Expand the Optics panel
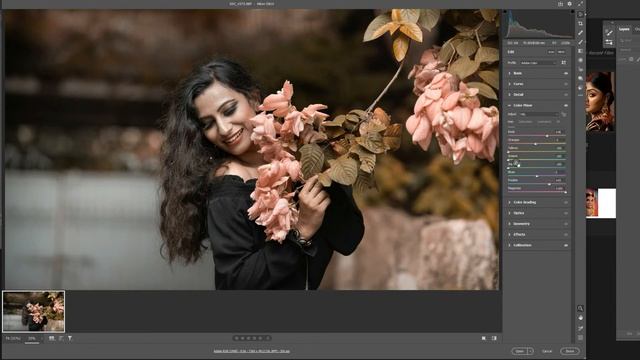640x360 pixels. coord(509,213)
